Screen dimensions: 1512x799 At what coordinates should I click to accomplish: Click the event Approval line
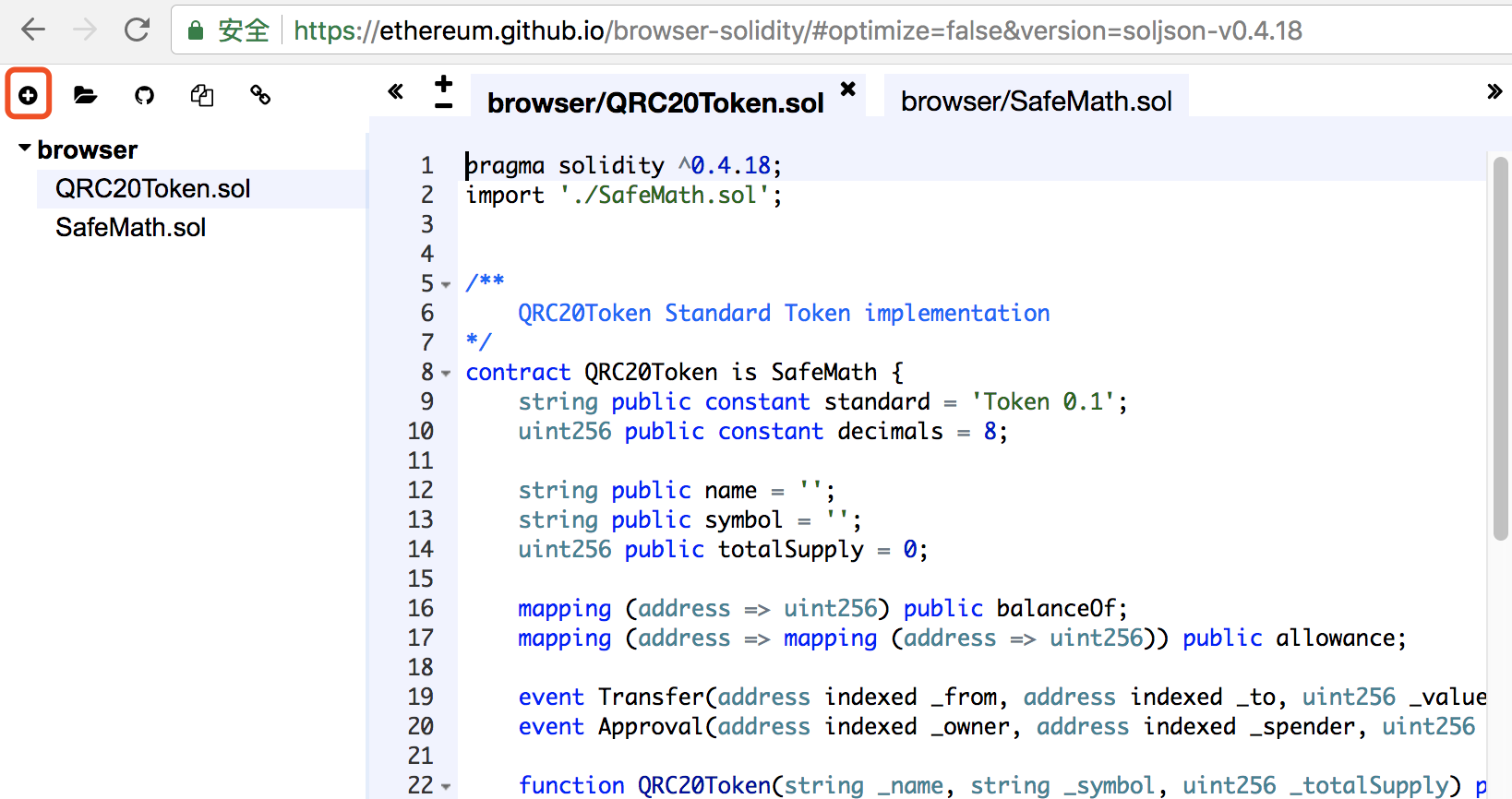click(x=997, y=726)
